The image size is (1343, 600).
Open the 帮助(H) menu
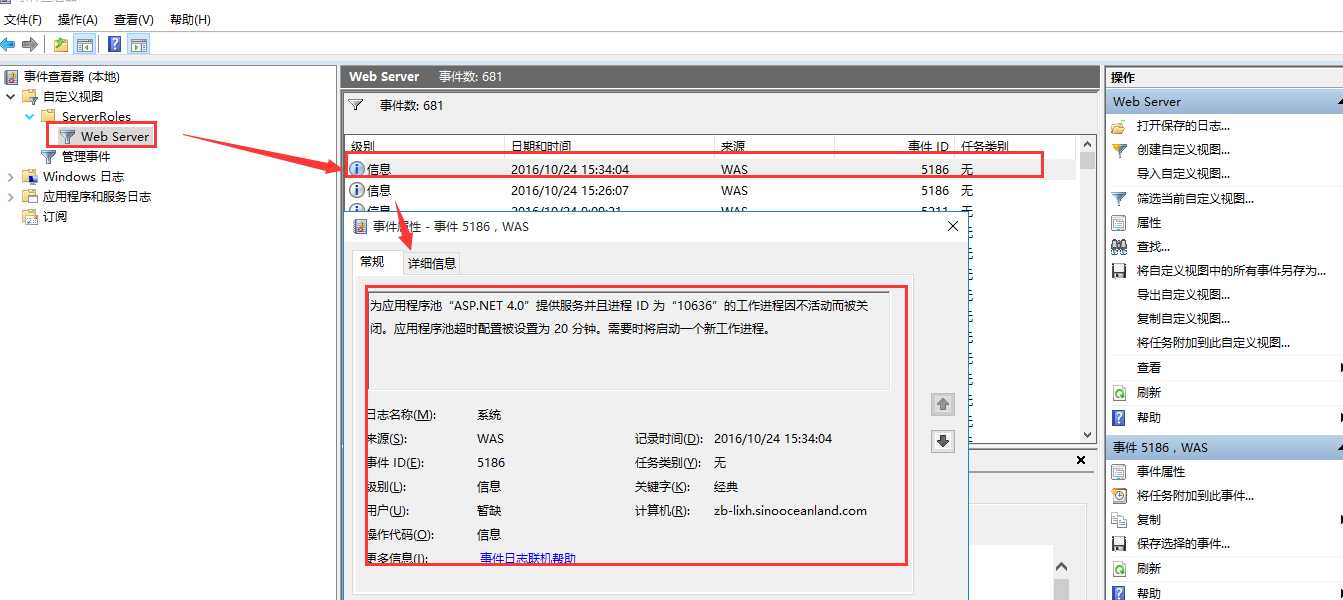coord(190,19)
